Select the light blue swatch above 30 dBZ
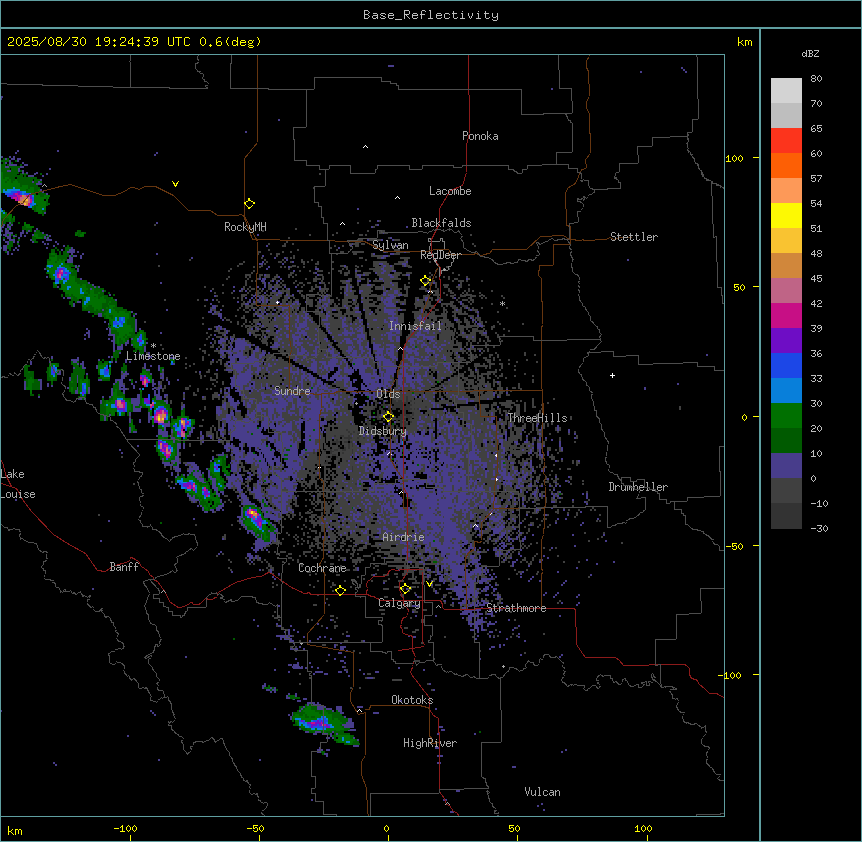The width and height of the screenshot is (862, 842). pos(786,390)
